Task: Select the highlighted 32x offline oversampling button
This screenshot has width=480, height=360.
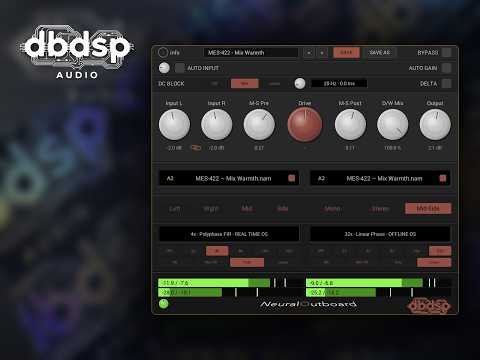Action: click(440, 251)
